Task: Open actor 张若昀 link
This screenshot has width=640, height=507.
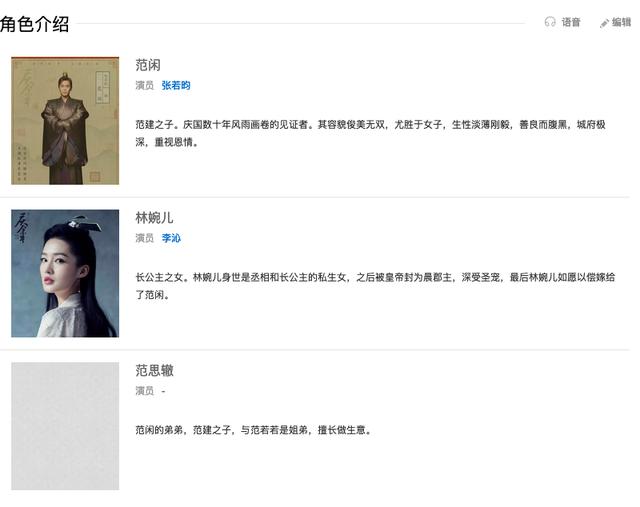Action: [176, 85]
